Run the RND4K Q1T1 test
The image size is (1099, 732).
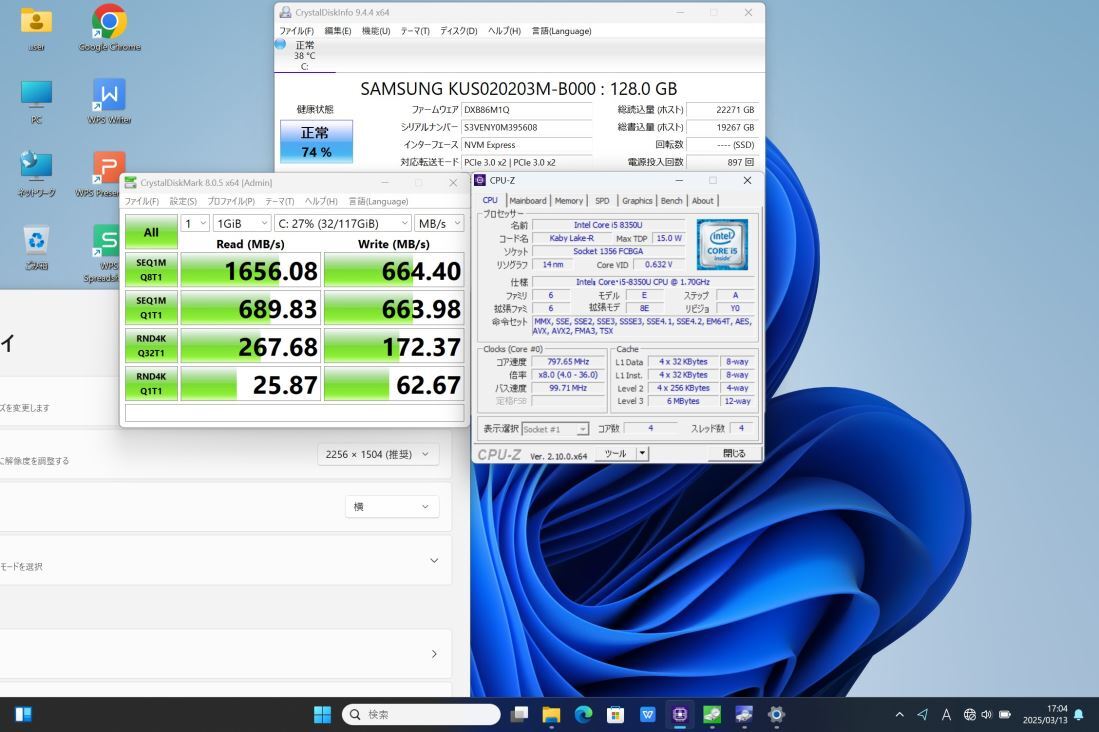pyautogui.click(x=151, y=384)
